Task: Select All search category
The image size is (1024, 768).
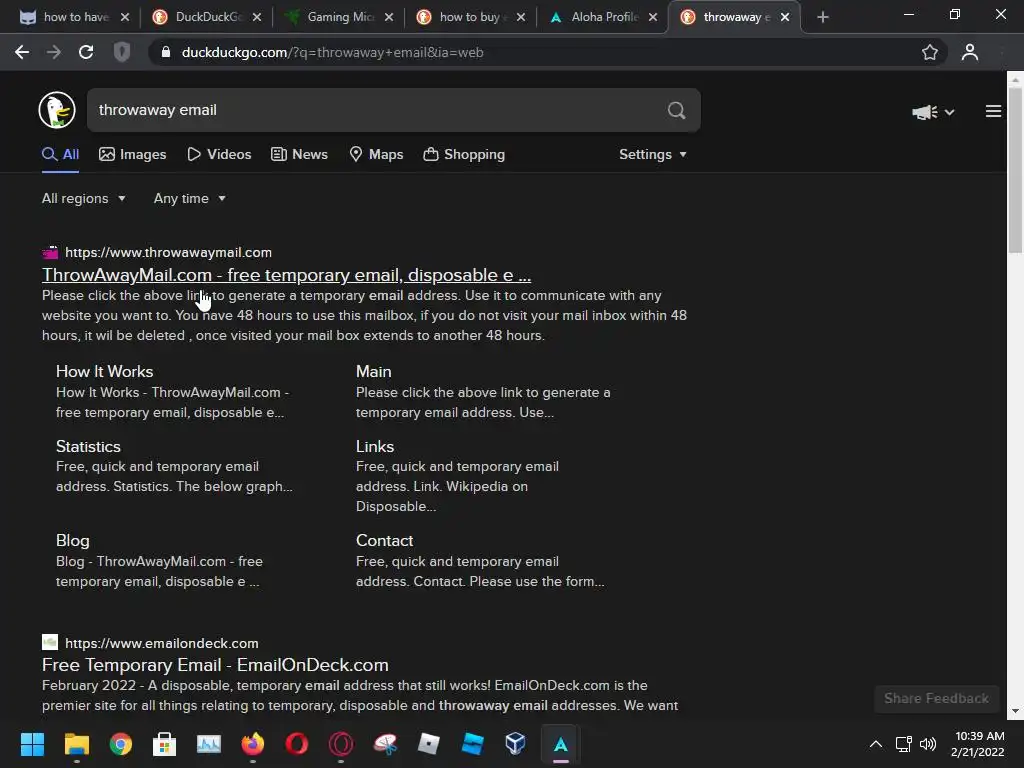Action: [x=60, y=155]
